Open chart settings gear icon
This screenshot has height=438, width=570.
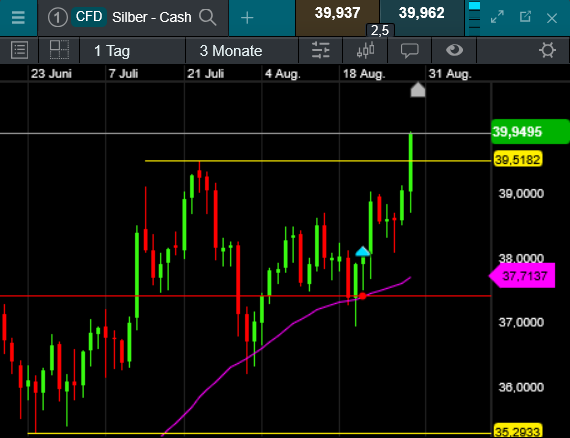click(547, 50)
